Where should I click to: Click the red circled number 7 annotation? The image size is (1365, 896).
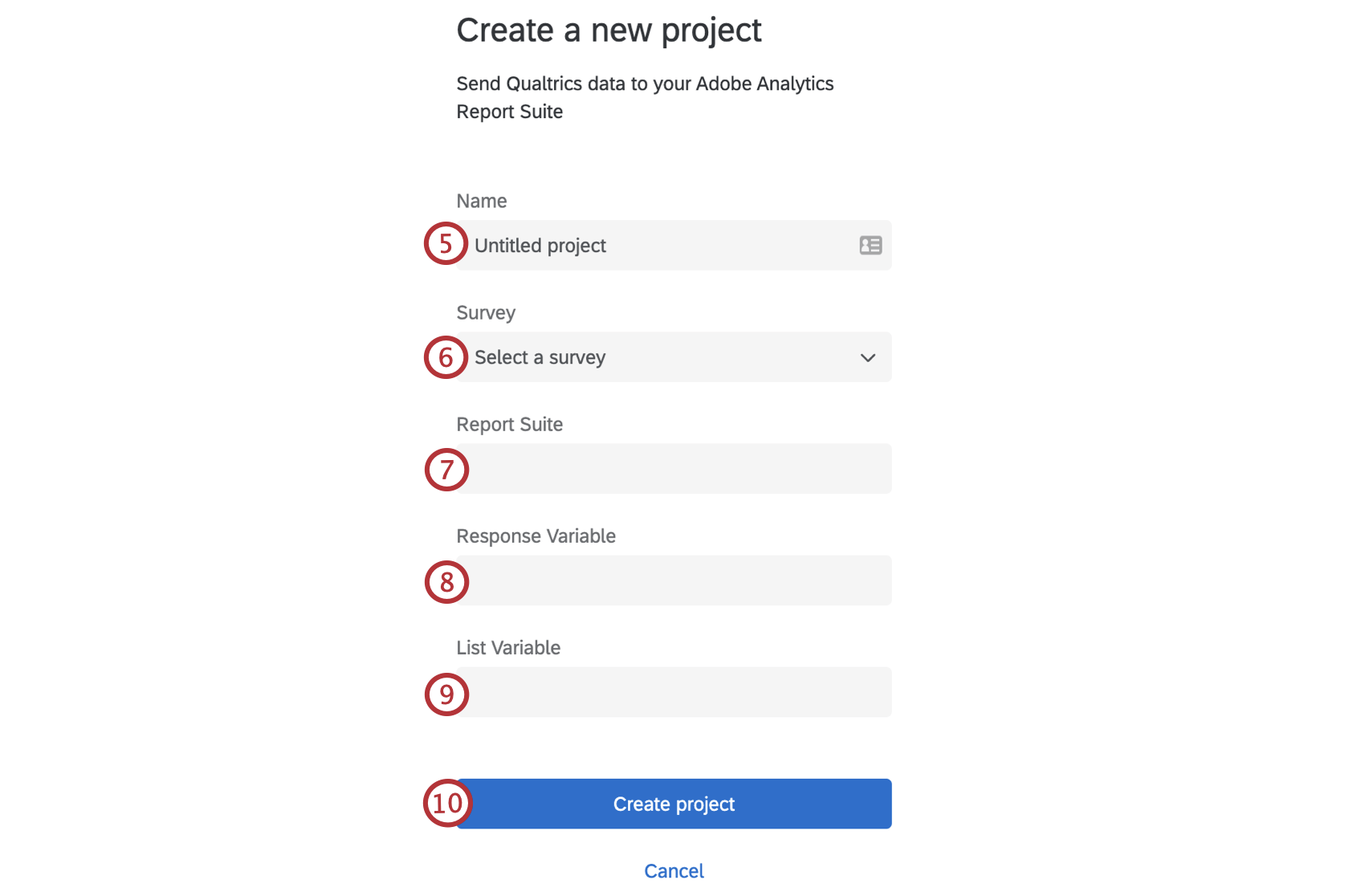[x=446, y=470]
